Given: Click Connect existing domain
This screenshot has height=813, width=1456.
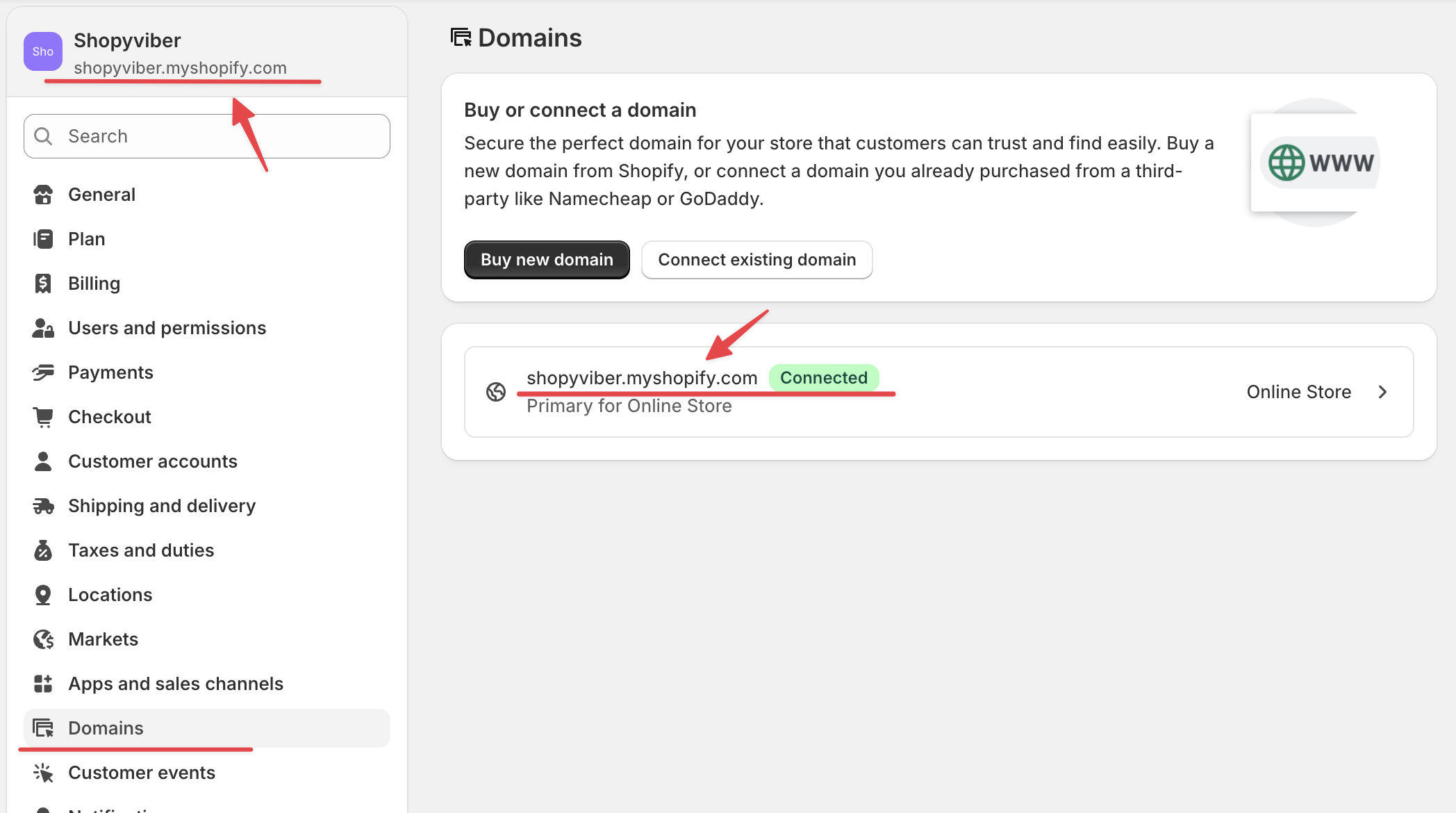Looking at the screenshot, I should [756, 259].
